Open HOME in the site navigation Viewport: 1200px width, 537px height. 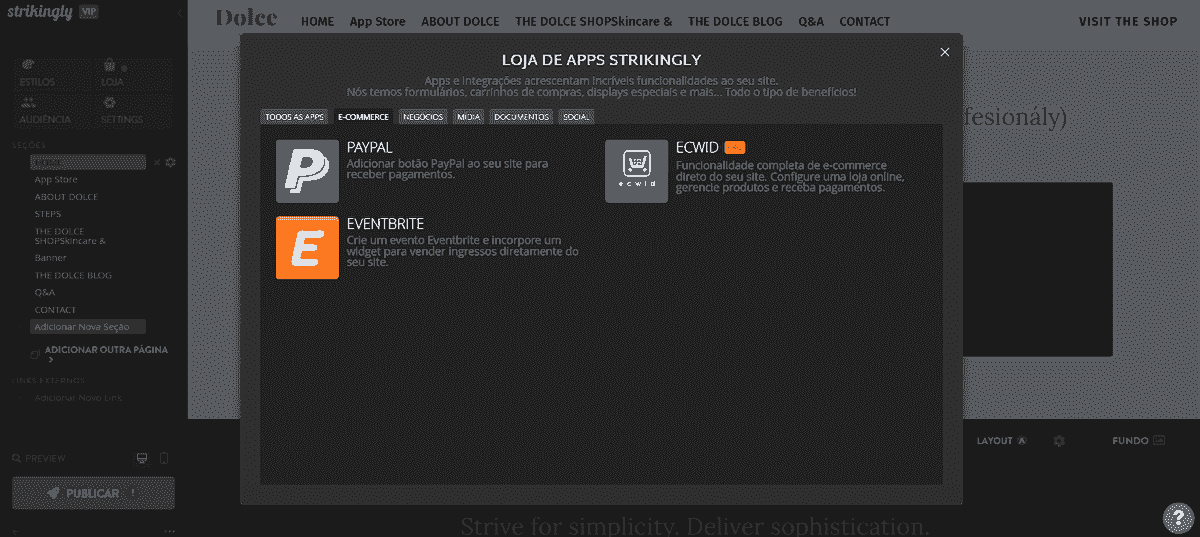click(x=318, y=21)
